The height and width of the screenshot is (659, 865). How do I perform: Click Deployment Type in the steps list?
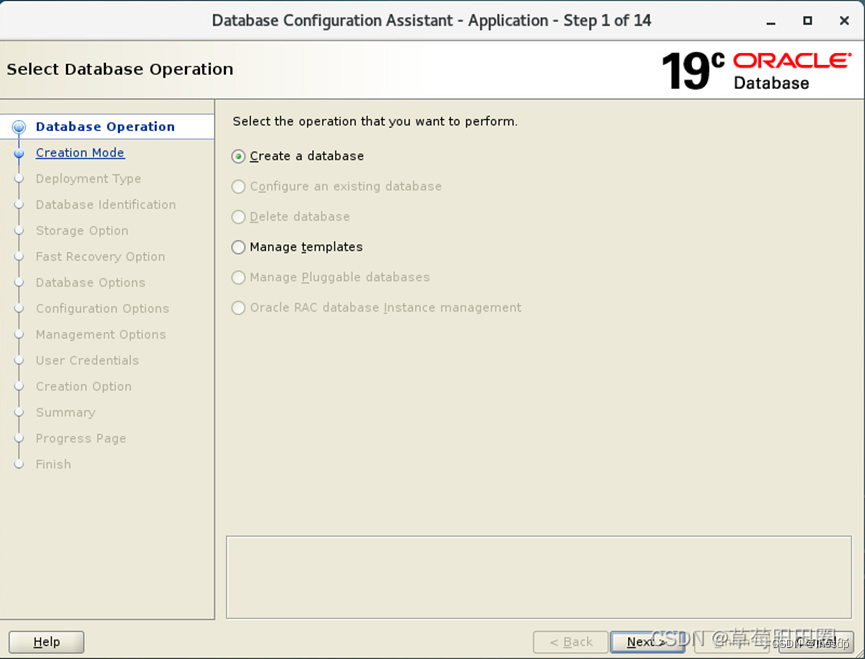point(88,179)
